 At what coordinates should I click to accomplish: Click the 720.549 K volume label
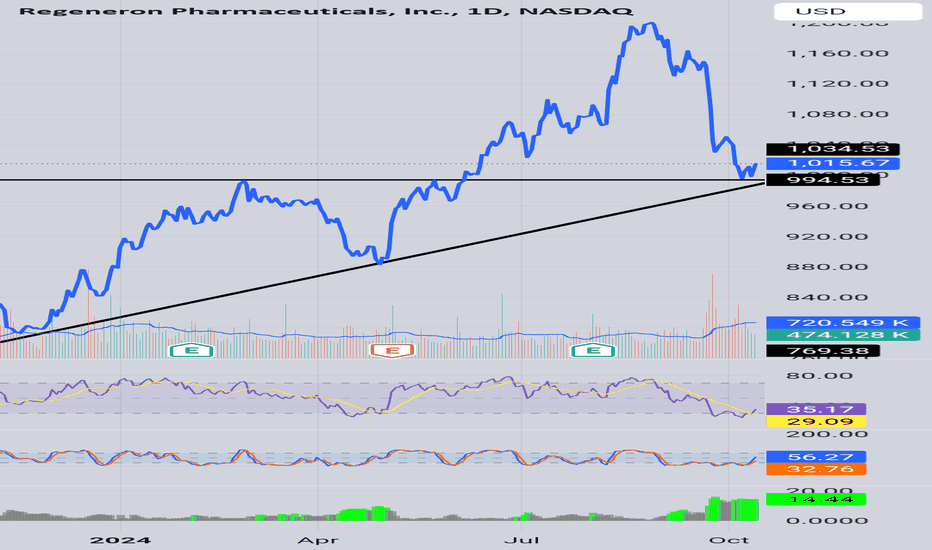pyautogui.click(x=843, y=323)
